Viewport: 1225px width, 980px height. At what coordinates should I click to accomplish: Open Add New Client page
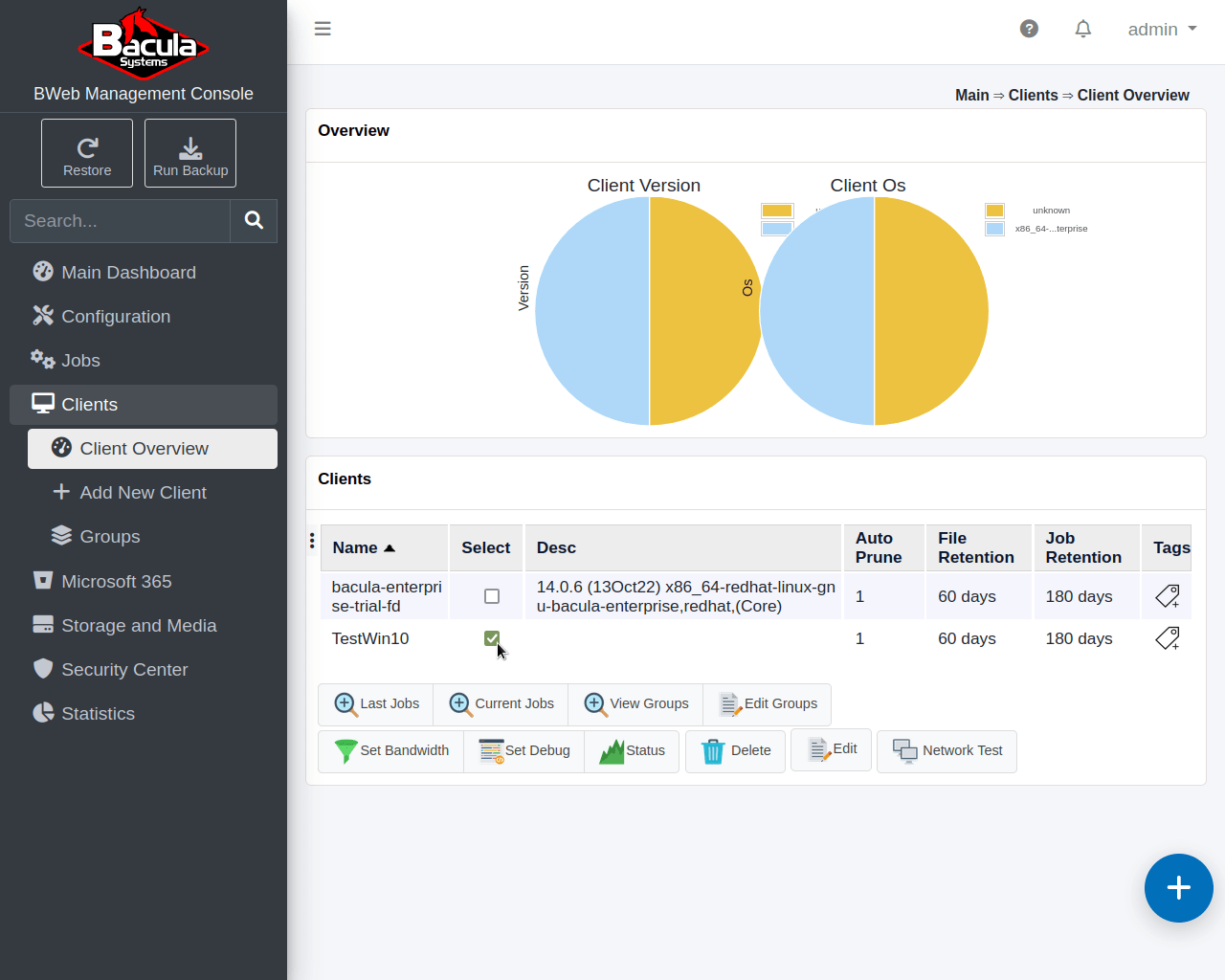152,493
